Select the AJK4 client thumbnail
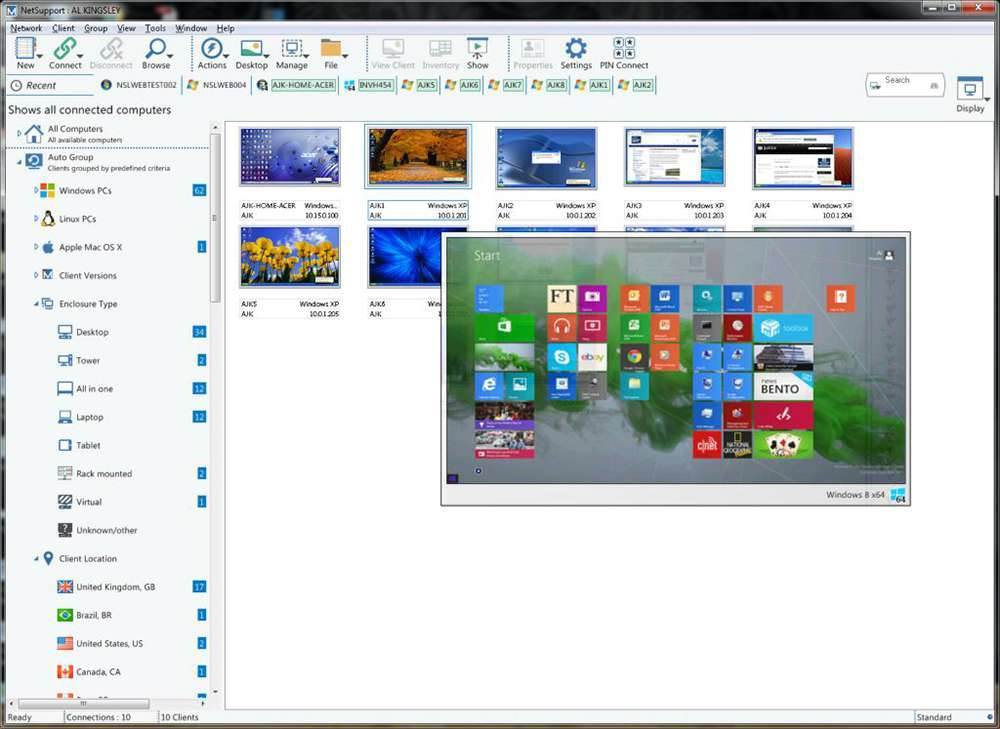1000x729 pixels. coord(802,158)
